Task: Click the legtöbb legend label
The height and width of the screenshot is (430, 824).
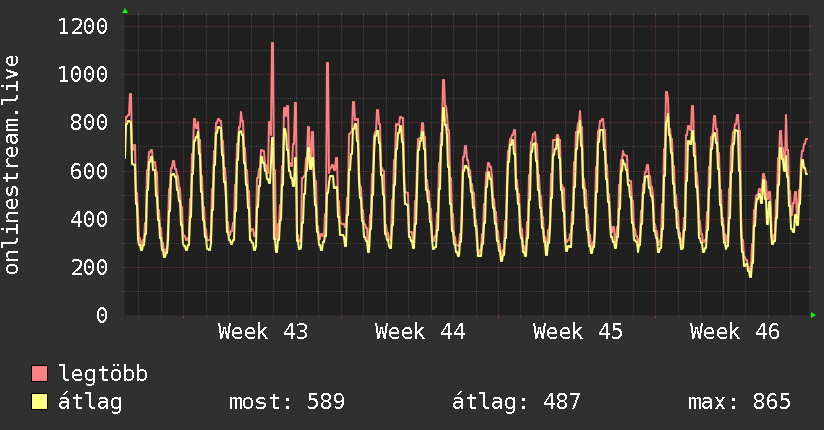Action: [x=103, y=374]
